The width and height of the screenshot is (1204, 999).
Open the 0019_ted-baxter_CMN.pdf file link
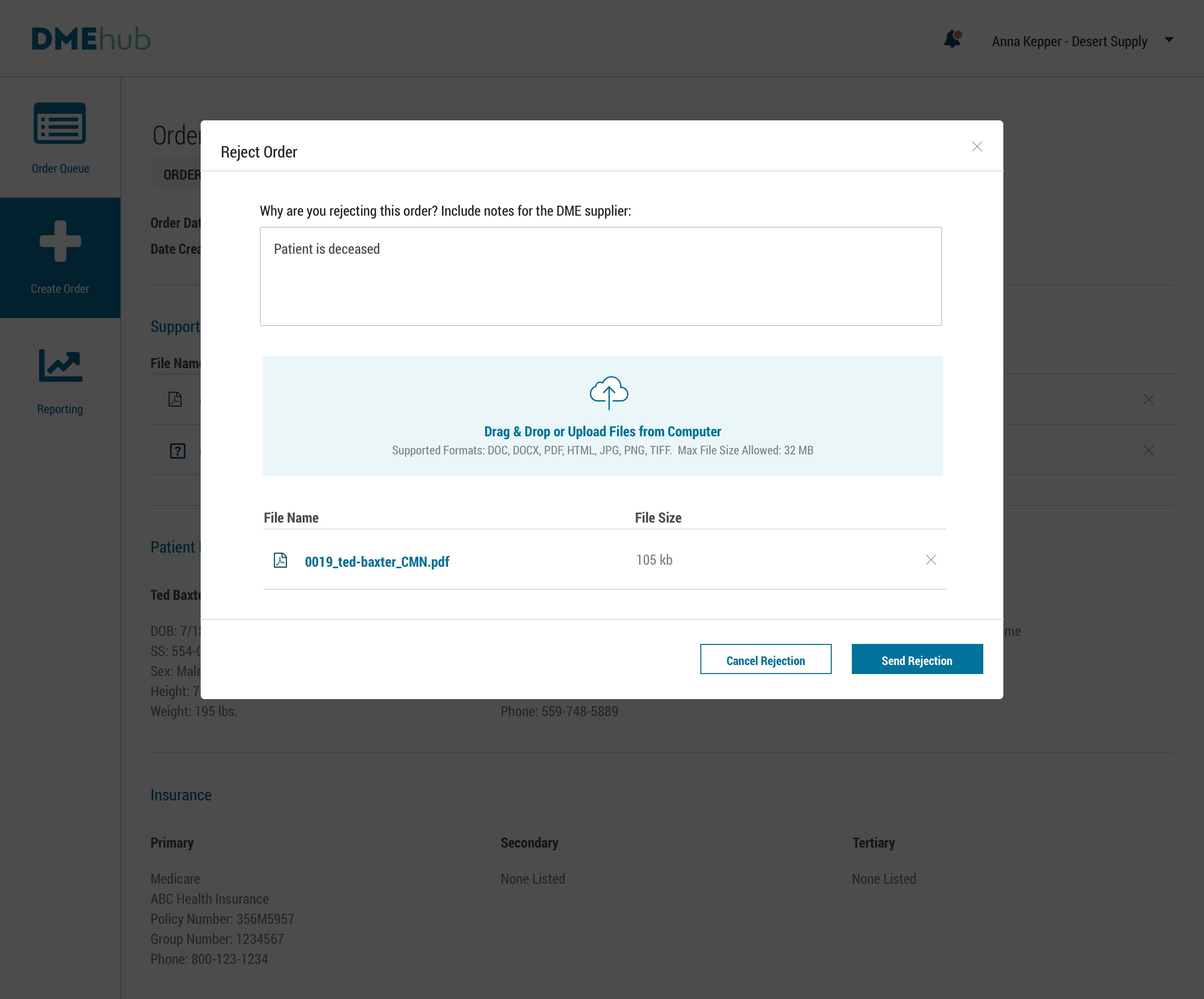(377, 562)
